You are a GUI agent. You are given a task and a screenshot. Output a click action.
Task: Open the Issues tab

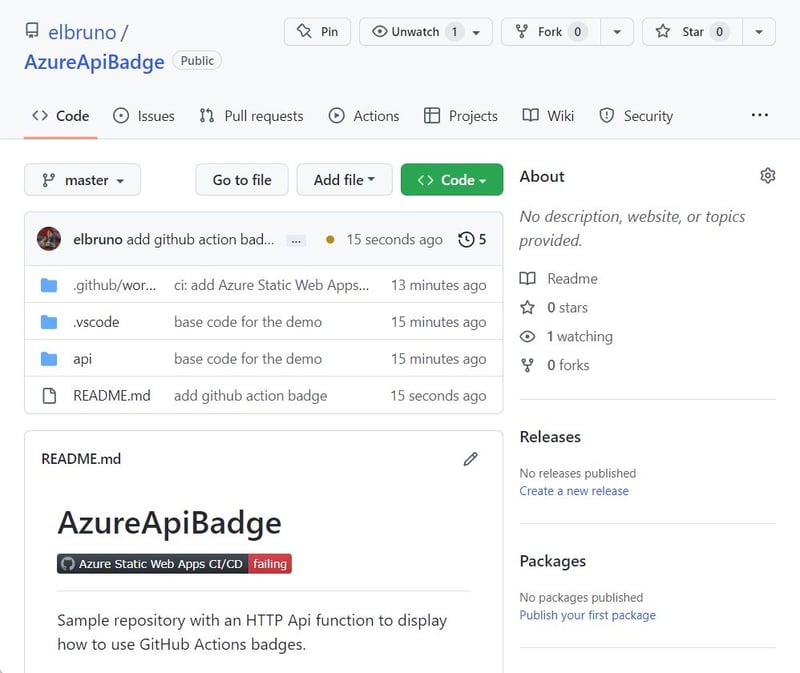144,116
